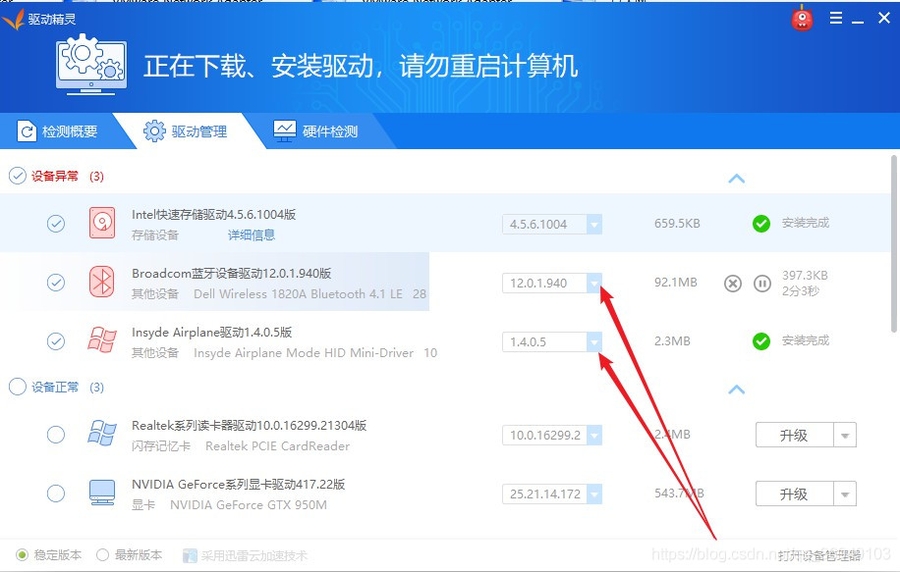The width and height of the screenshot is (900, 572).
Task: Switch to the 检测概要 tab
Action: (57, 131)
